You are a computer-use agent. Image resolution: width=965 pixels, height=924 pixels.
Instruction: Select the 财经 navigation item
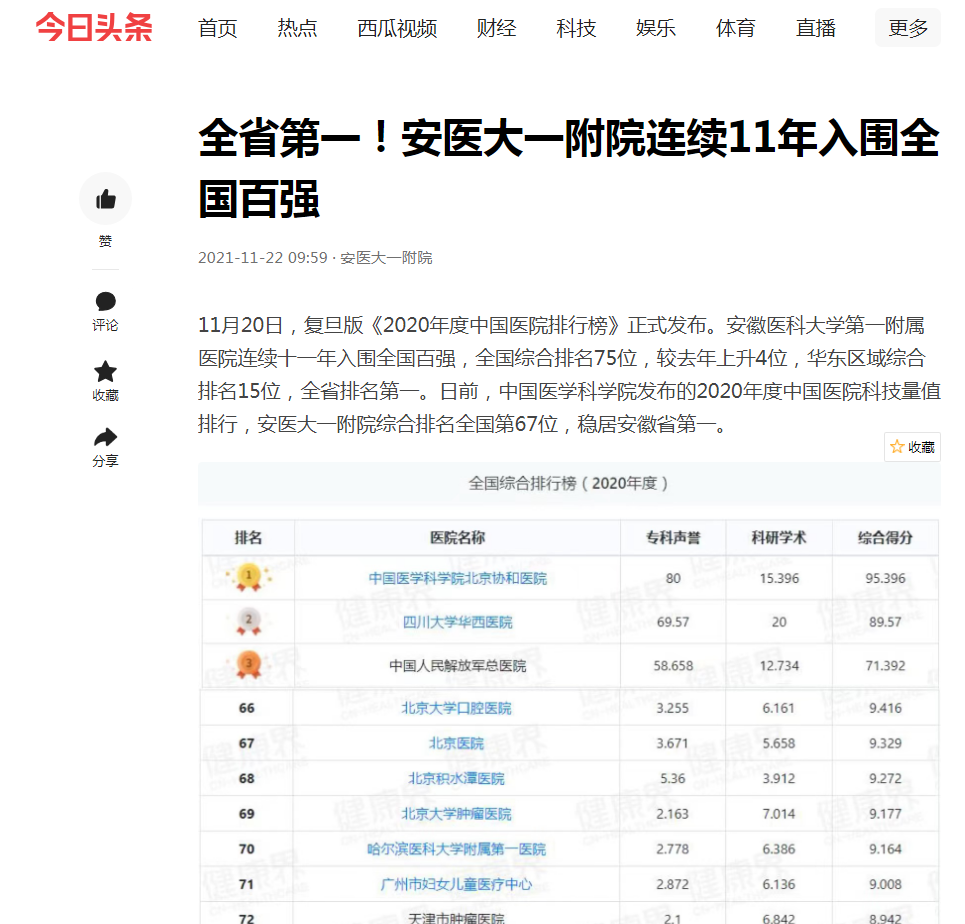coord(497,28)
